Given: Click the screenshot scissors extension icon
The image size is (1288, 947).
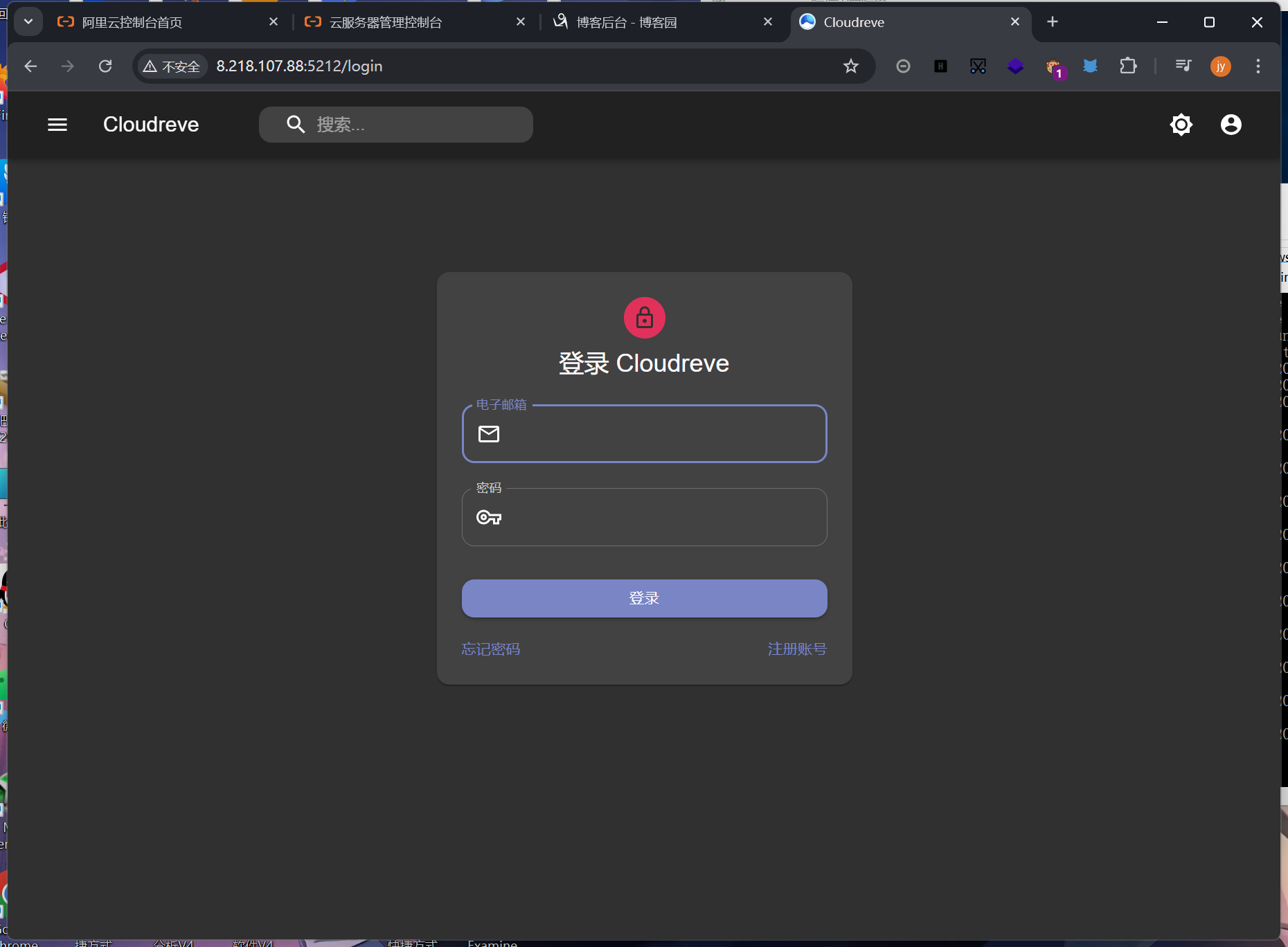Looking at the screenshot, I should [x=978, y=66].
